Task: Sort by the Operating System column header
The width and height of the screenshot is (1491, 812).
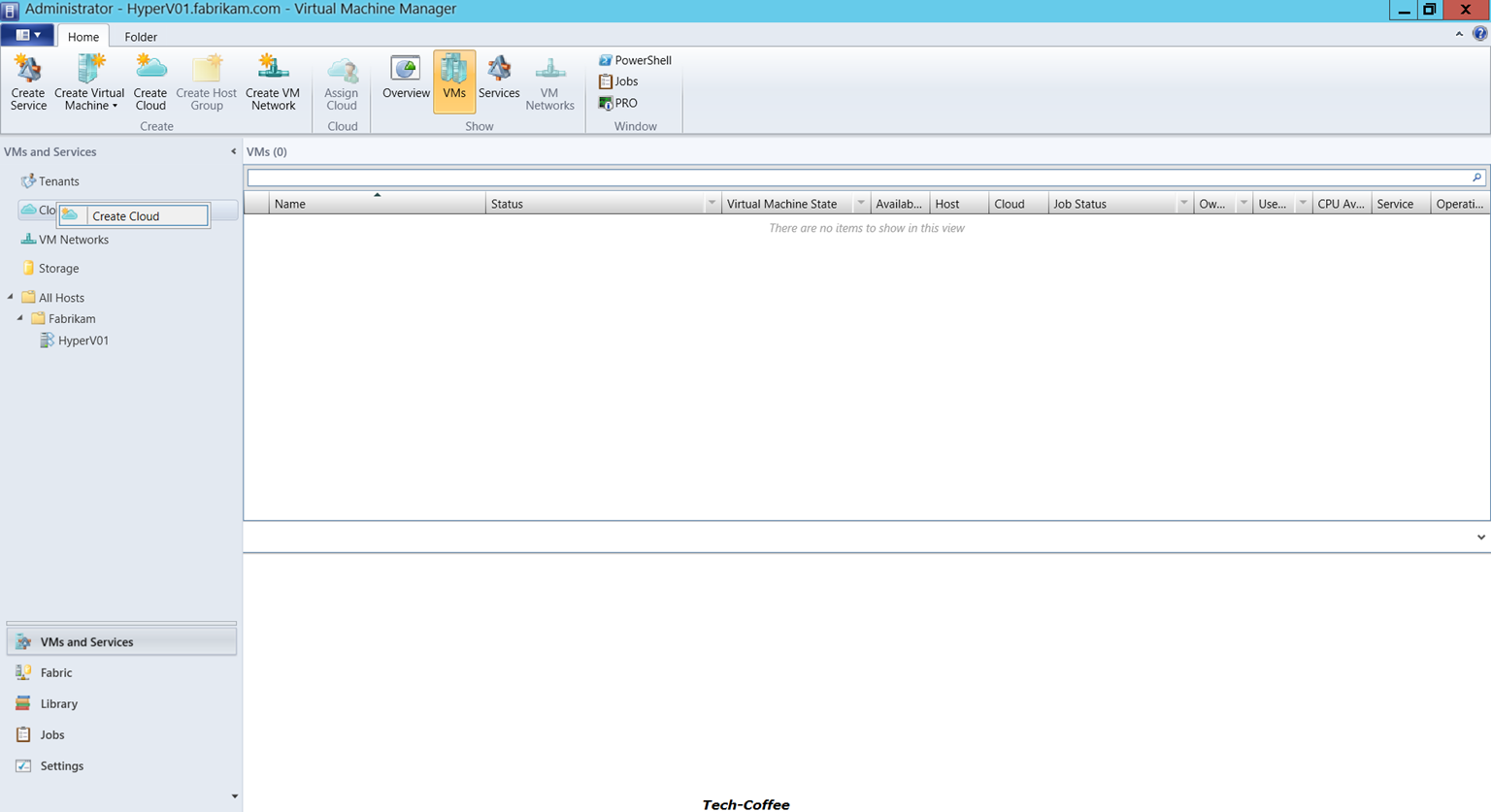Action: tap(1460, 204)
